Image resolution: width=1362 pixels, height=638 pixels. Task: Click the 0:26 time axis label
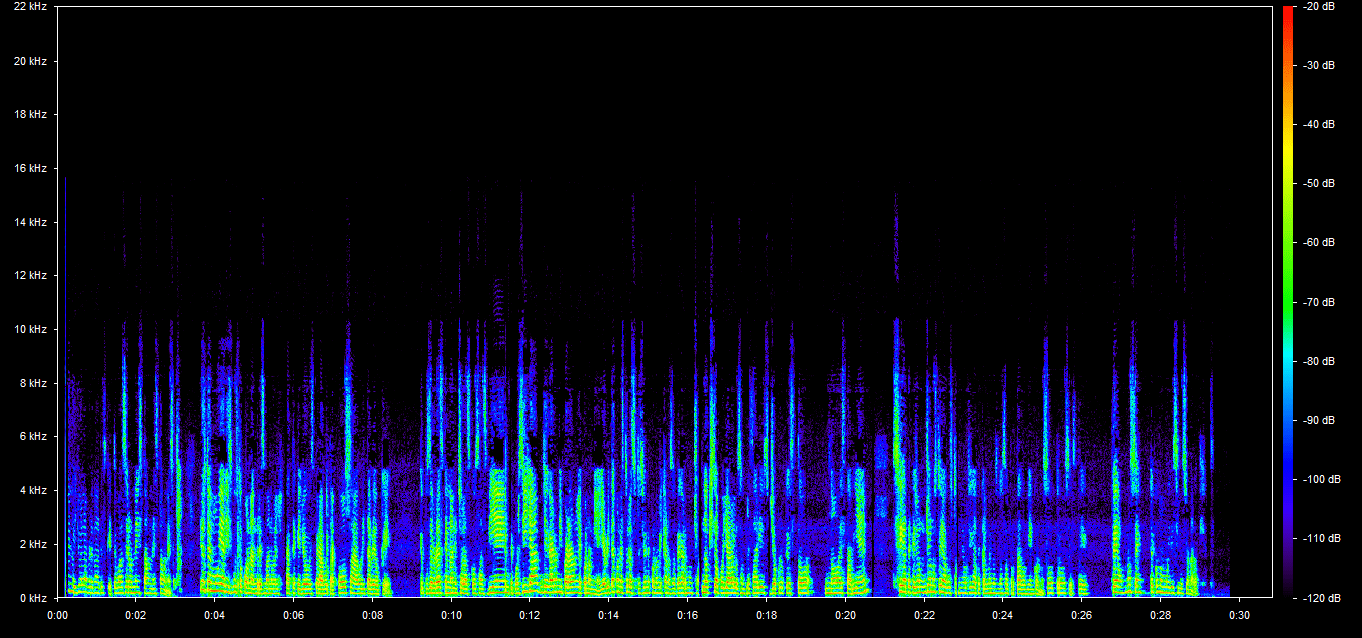coord(1081,615)
